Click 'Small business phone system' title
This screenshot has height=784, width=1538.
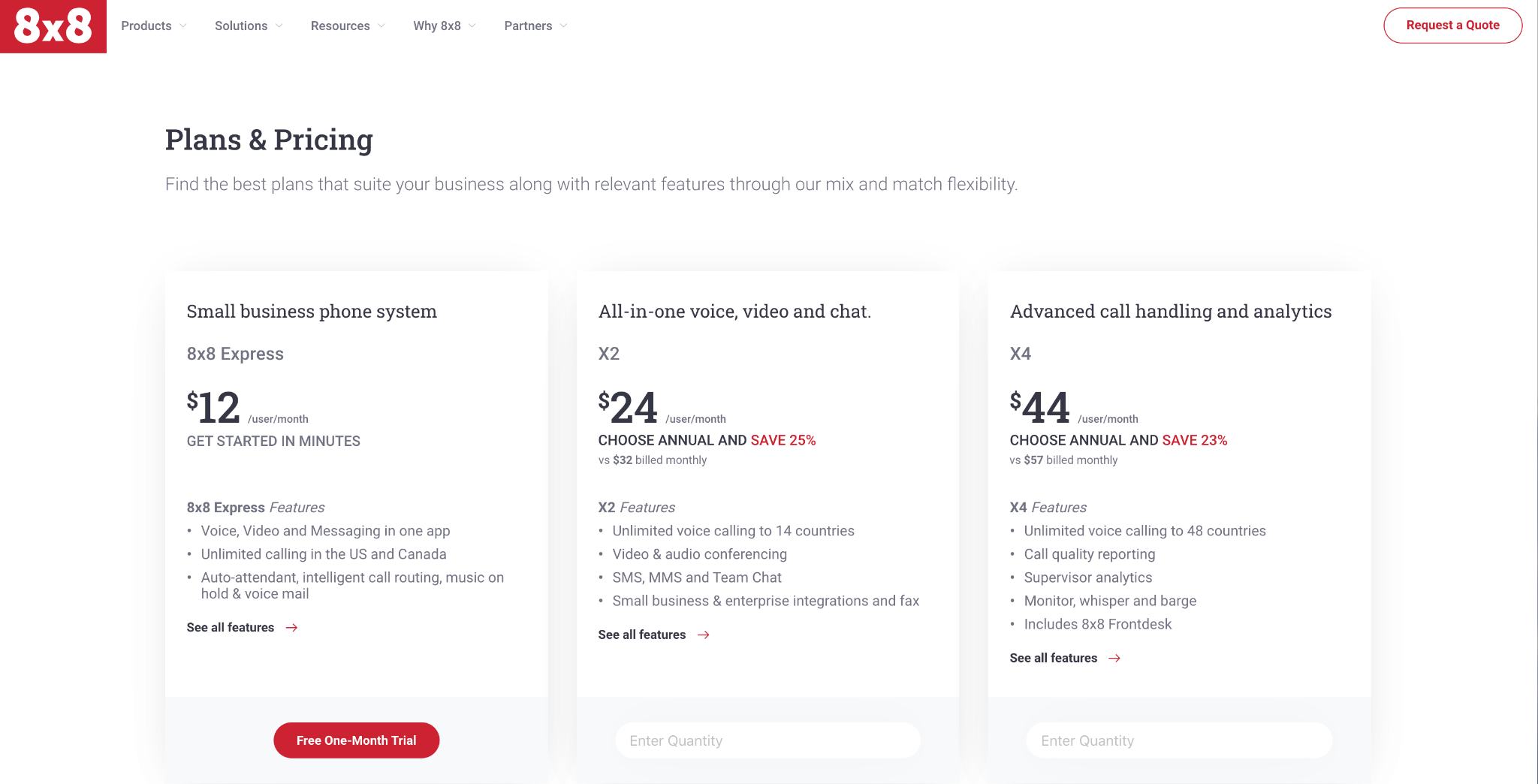coord(312,312)
